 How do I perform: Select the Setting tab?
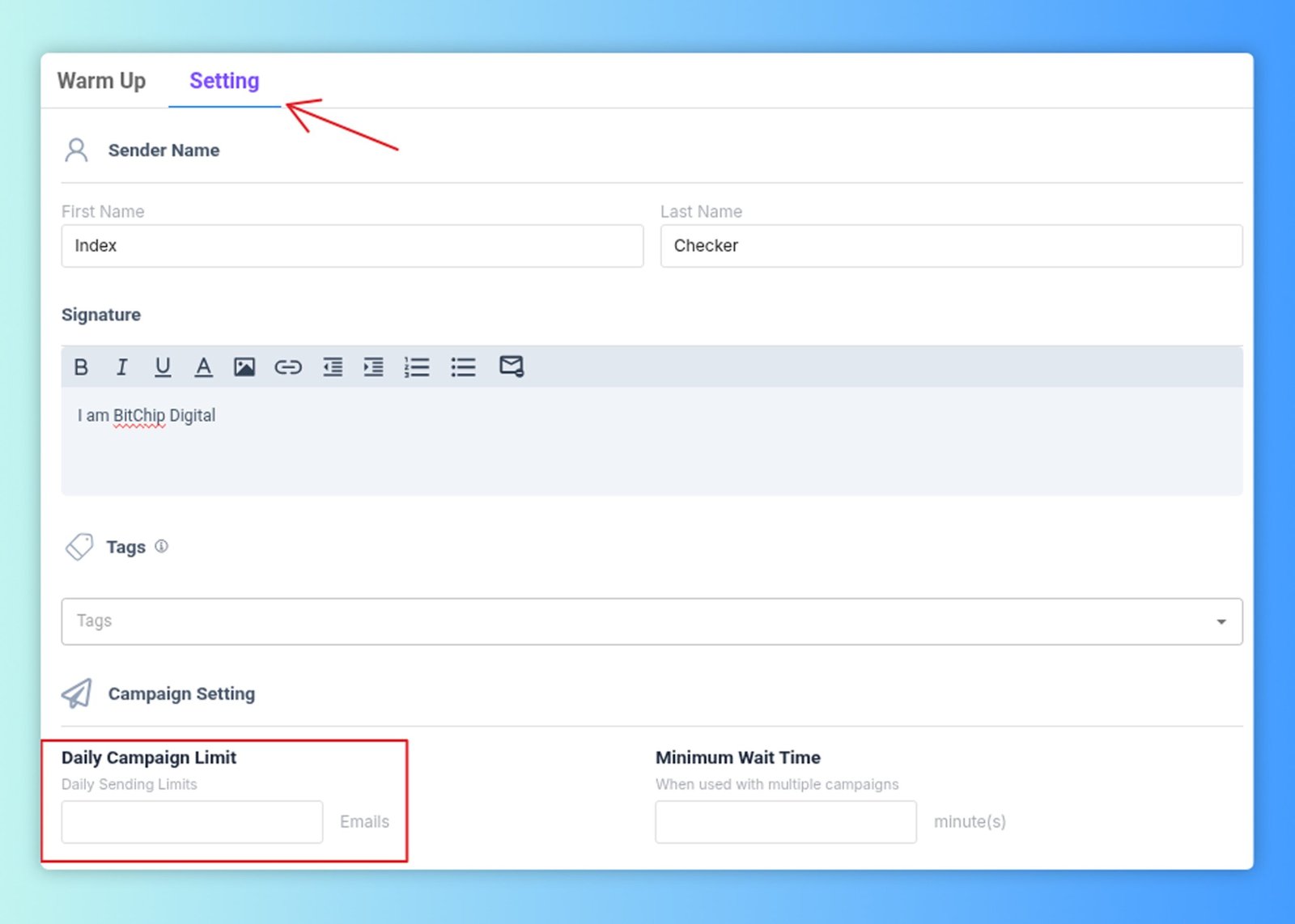[x=224, y=81]
